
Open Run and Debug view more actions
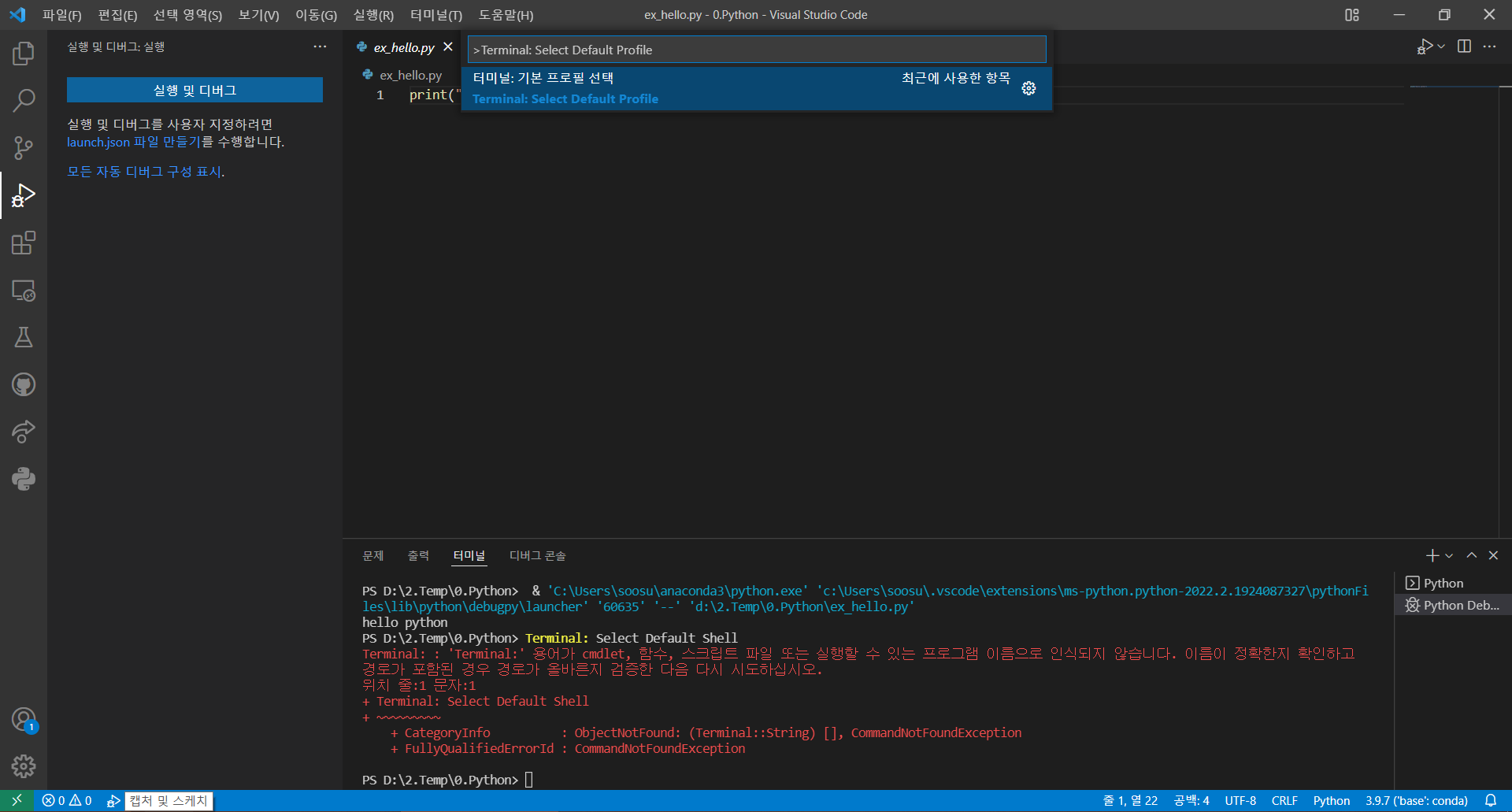click(x=320, y=46)
